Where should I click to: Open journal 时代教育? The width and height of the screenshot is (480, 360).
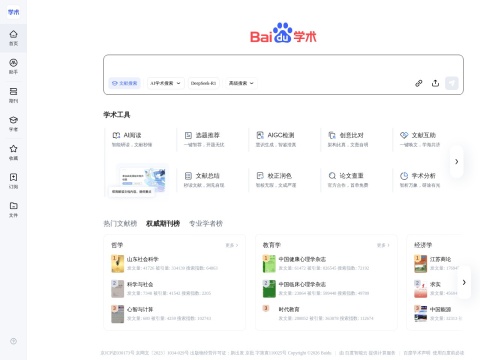(x=289, y=309)
